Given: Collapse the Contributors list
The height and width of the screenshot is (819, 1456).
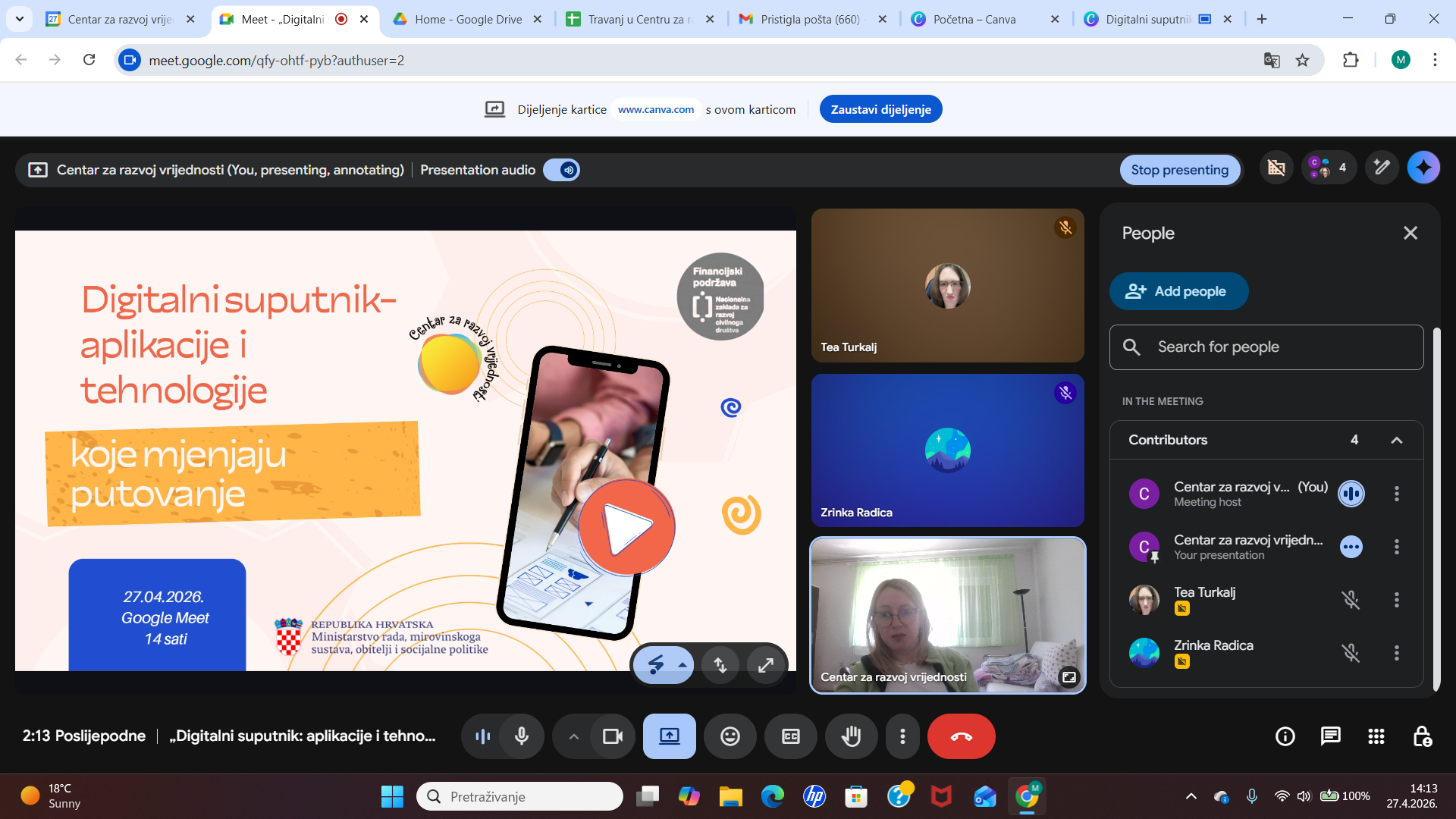Looking at the screenshot, I should pyautogui.click(x=1396, y=440).
